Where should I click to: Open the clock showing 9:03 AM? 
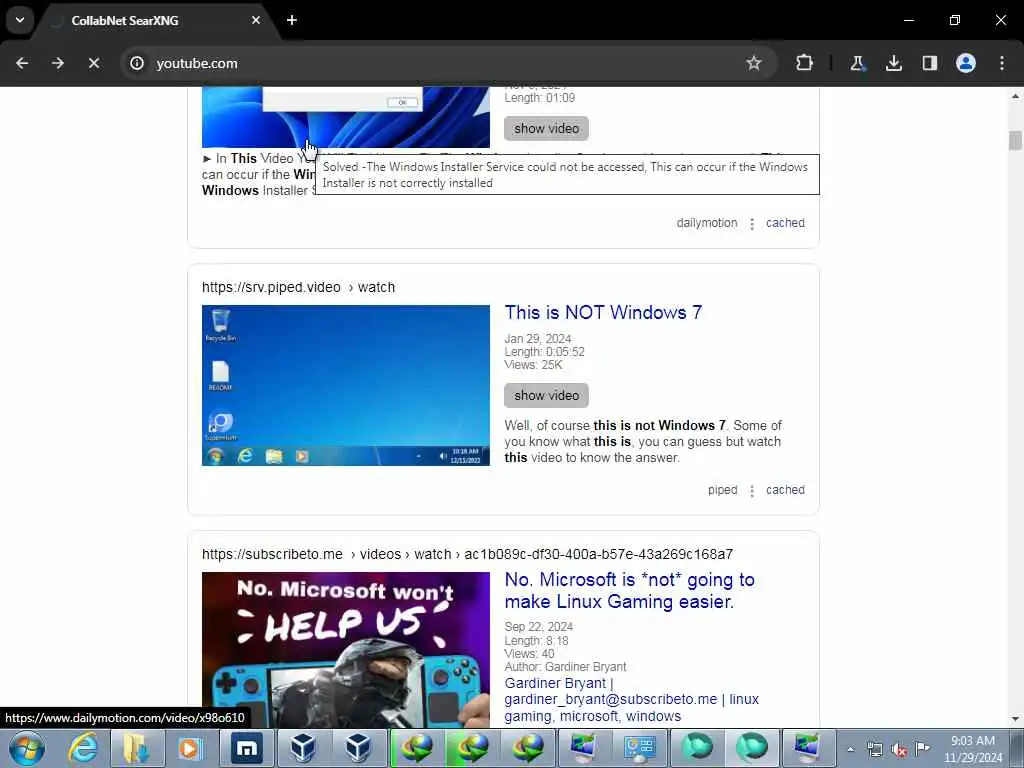[x=972, y=749]
